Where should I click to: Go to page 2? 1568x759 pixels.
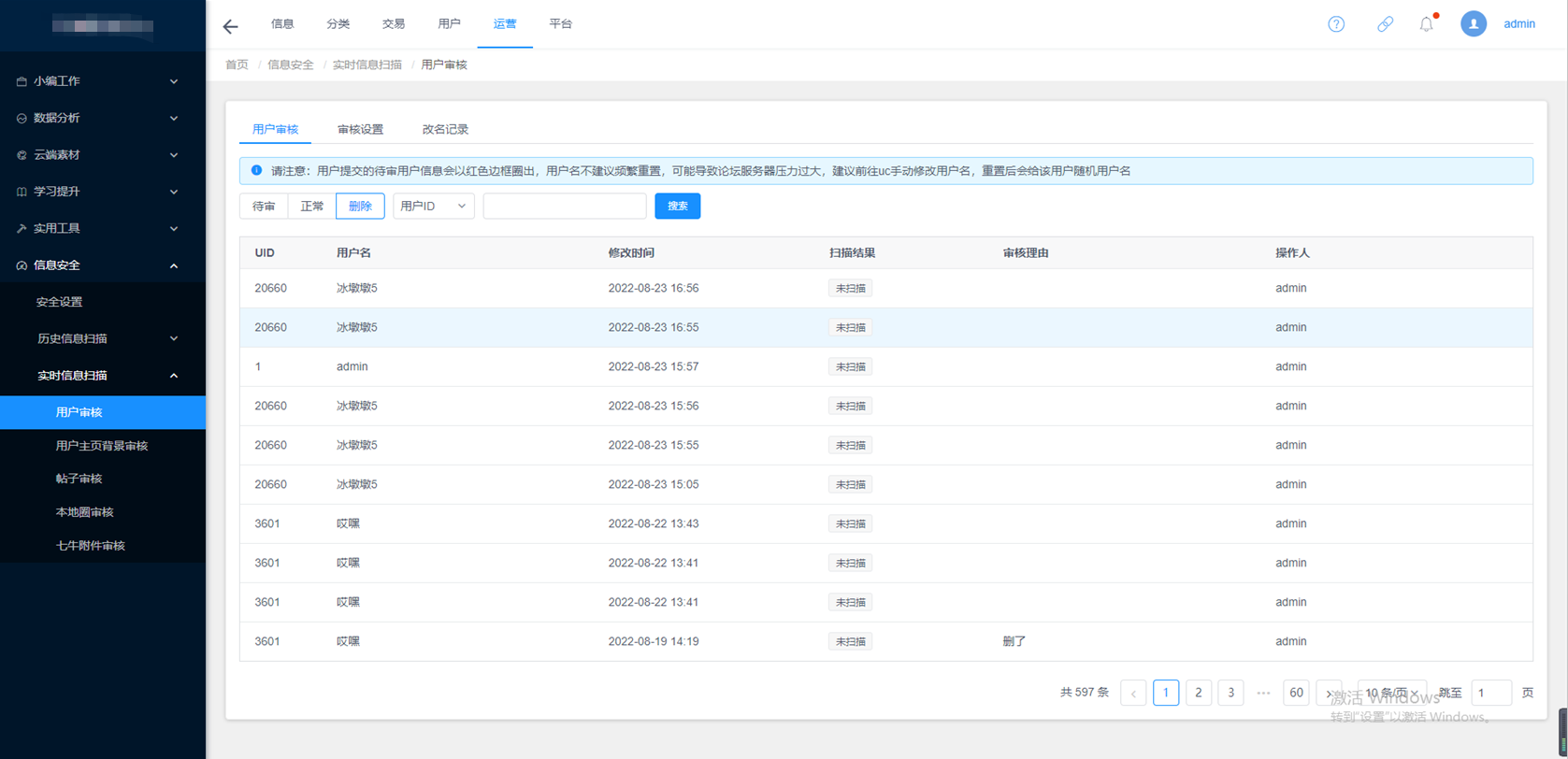(1199, 693)
